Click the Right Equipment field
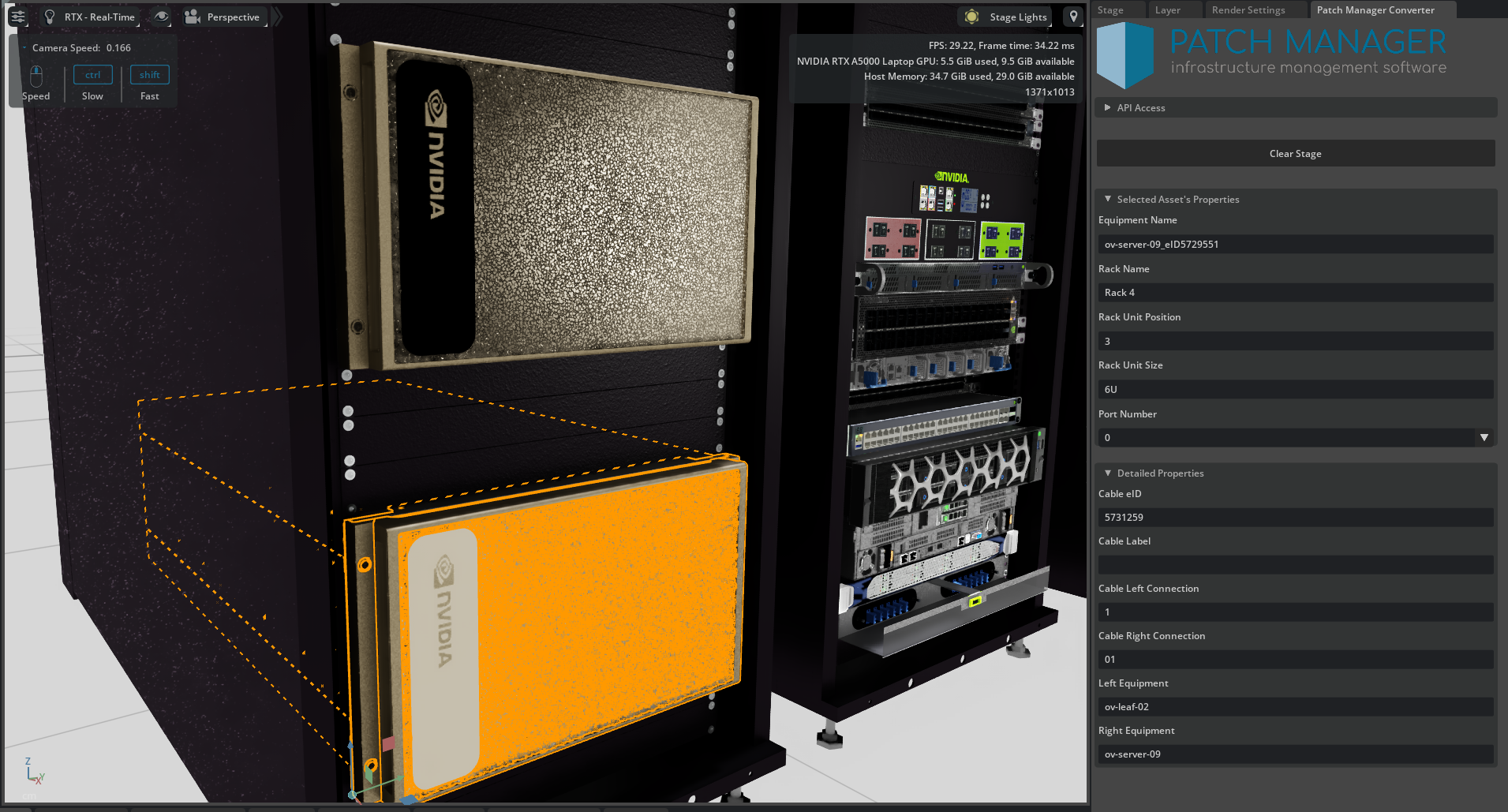 [1296, 754]
